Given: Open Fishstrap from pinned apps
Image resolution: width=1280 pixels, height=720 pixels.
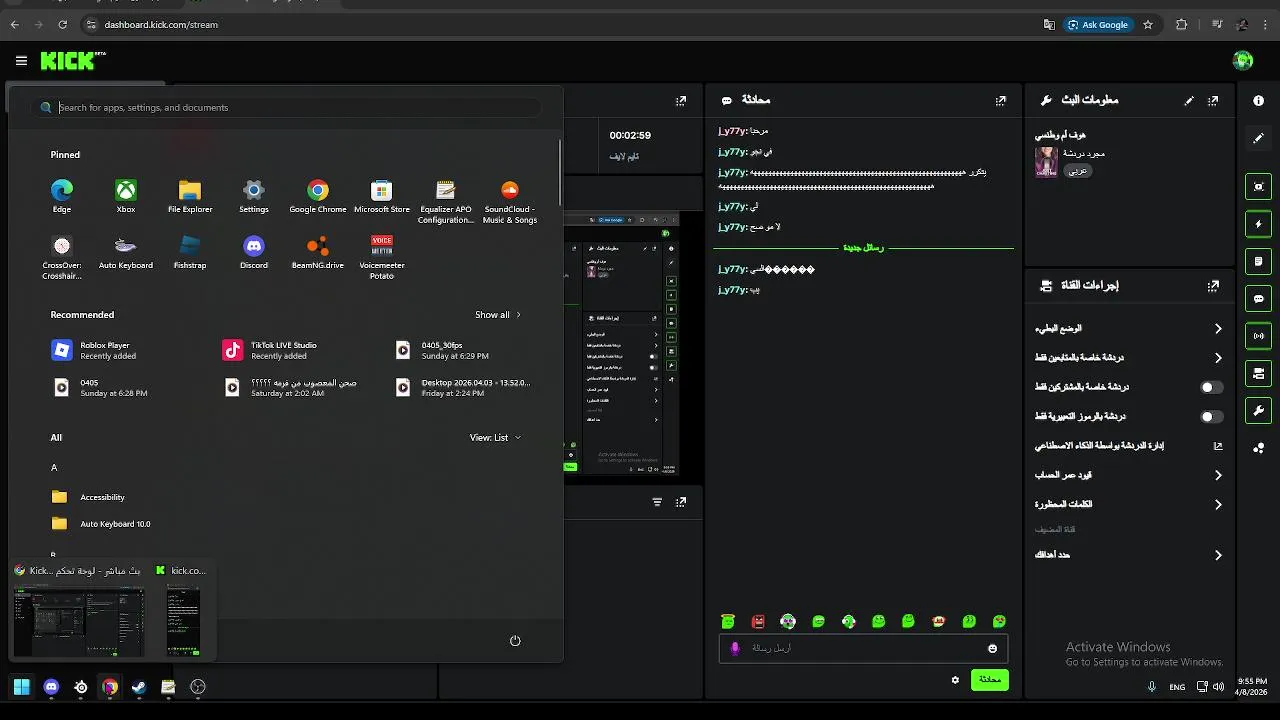Looking at the screenshot, I should click(x=189, y=252).
